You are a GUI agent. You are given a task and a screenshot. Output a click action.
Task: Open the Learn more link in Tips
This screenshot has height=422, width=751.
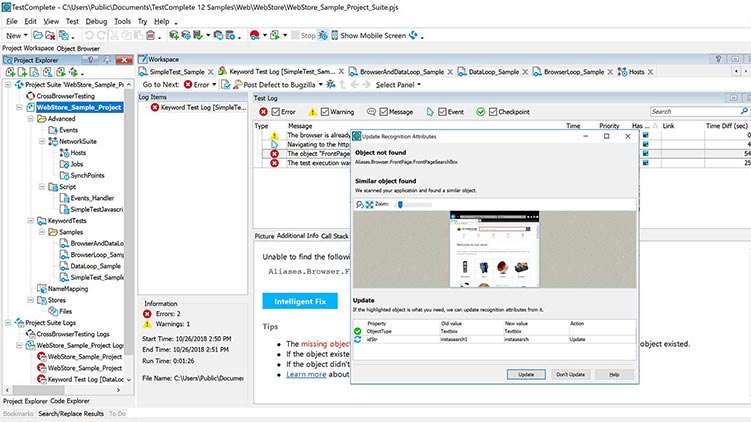tap(306, 375)
